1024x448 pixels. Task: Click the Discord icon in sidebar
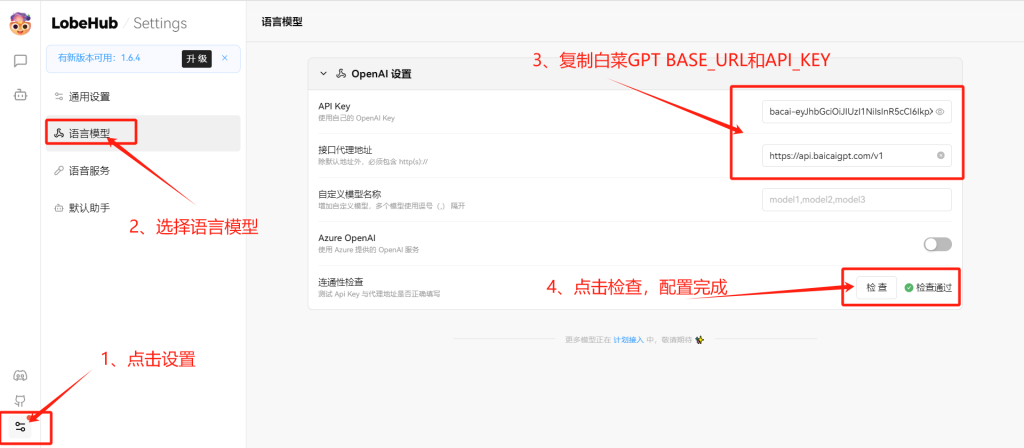coord(20,375)
